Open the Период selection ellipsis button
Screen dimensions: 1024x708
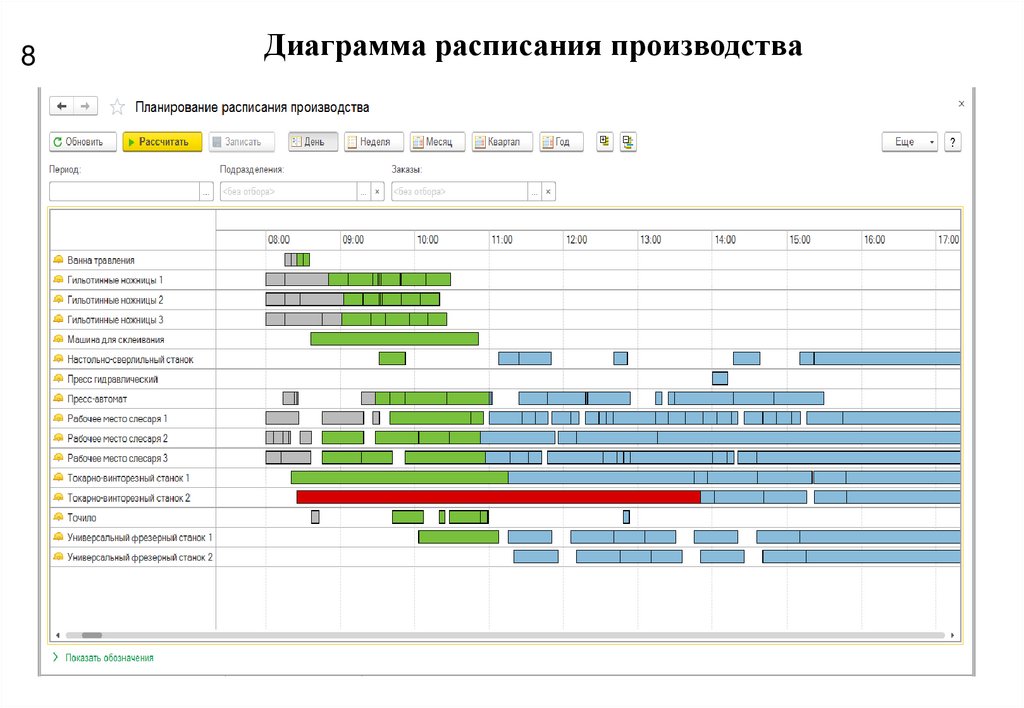pos(206,191)
